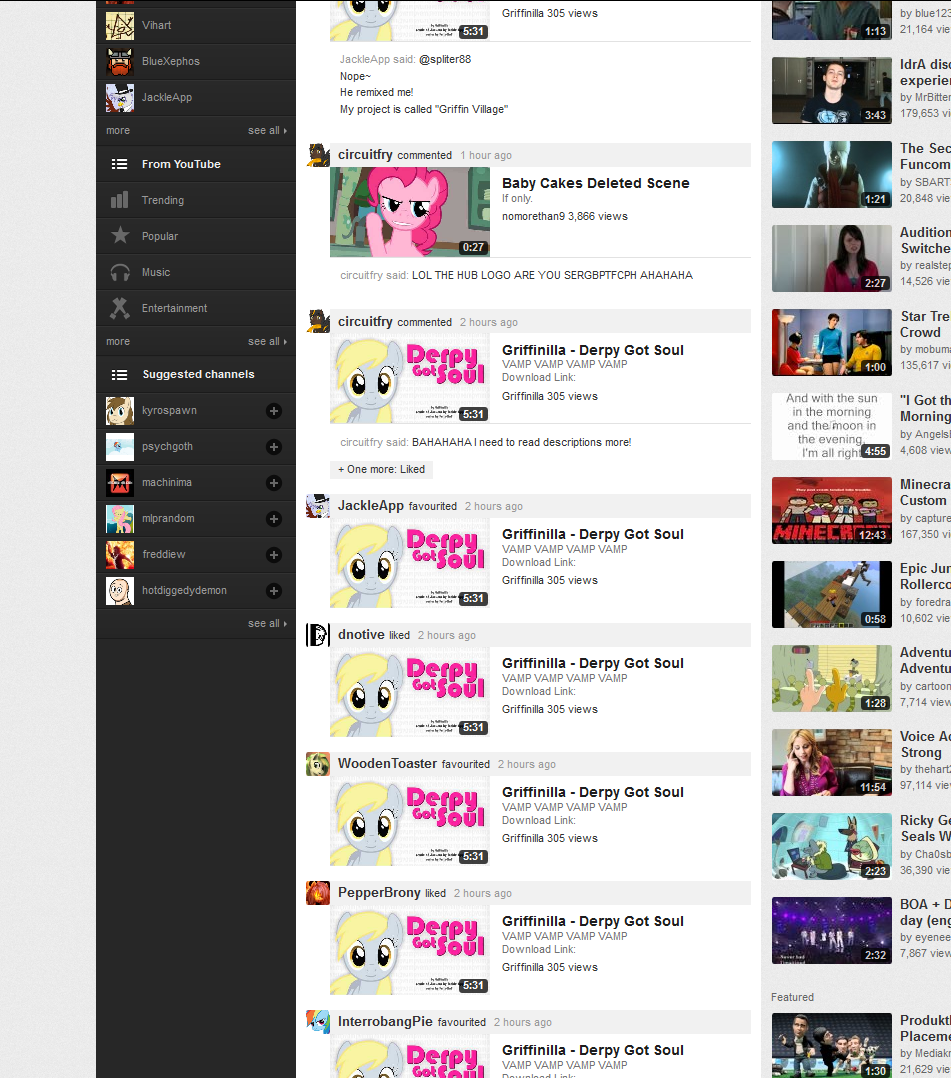Open kyrospawn channel avatar

120,411
